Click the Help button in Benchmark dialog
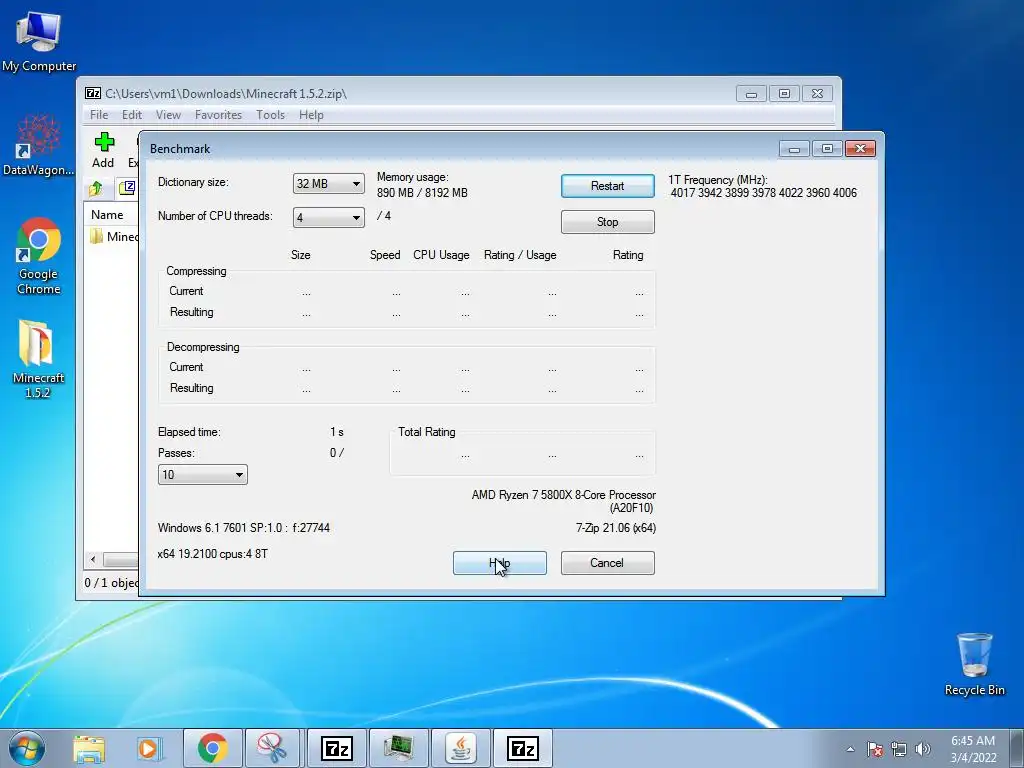 500,563
